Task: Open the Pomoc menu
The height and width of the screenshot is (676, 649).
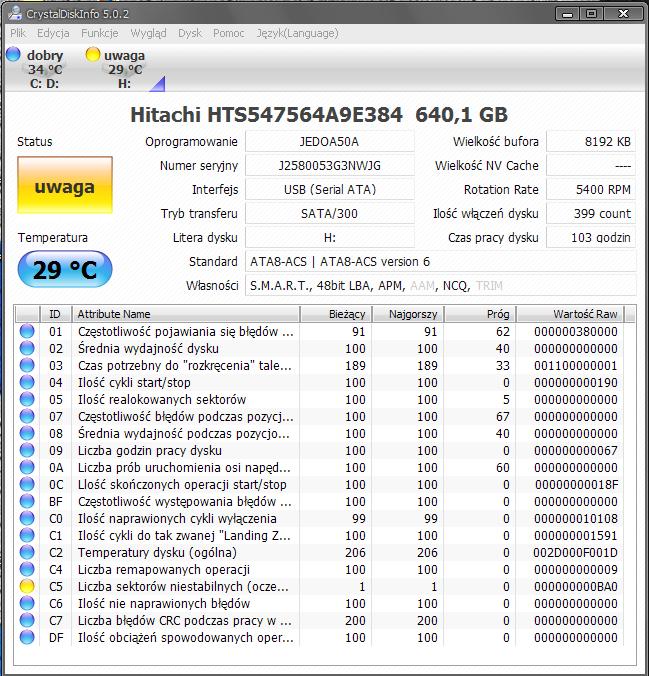Action: pos(229,33)
